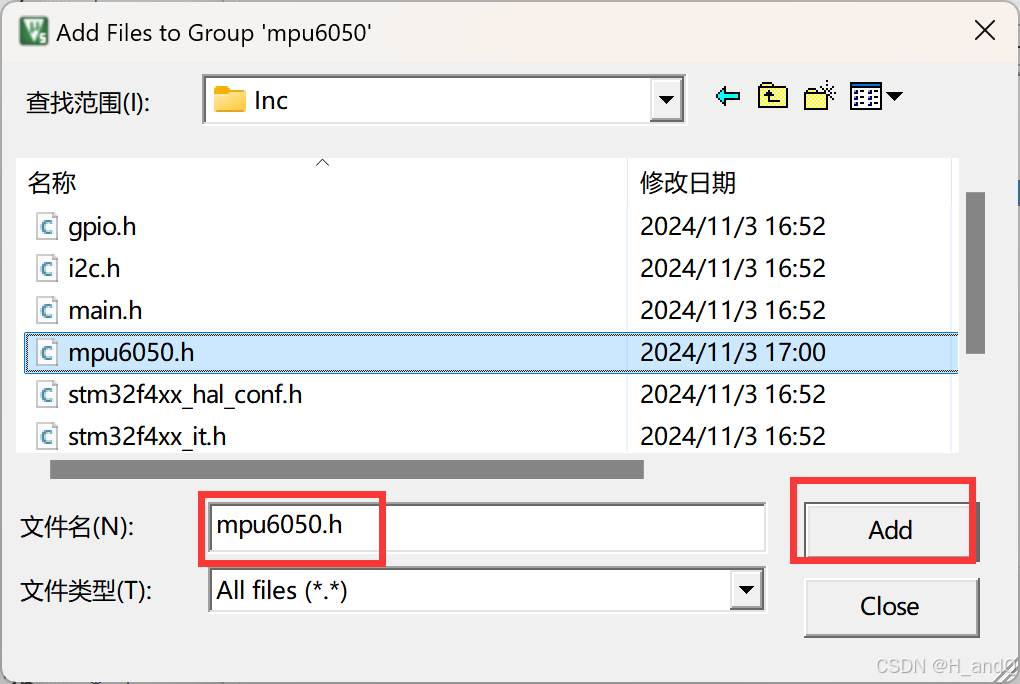The image size is (1020, 684).
Task: Open the file type dropdown showing All files
Action: (746, 590)
